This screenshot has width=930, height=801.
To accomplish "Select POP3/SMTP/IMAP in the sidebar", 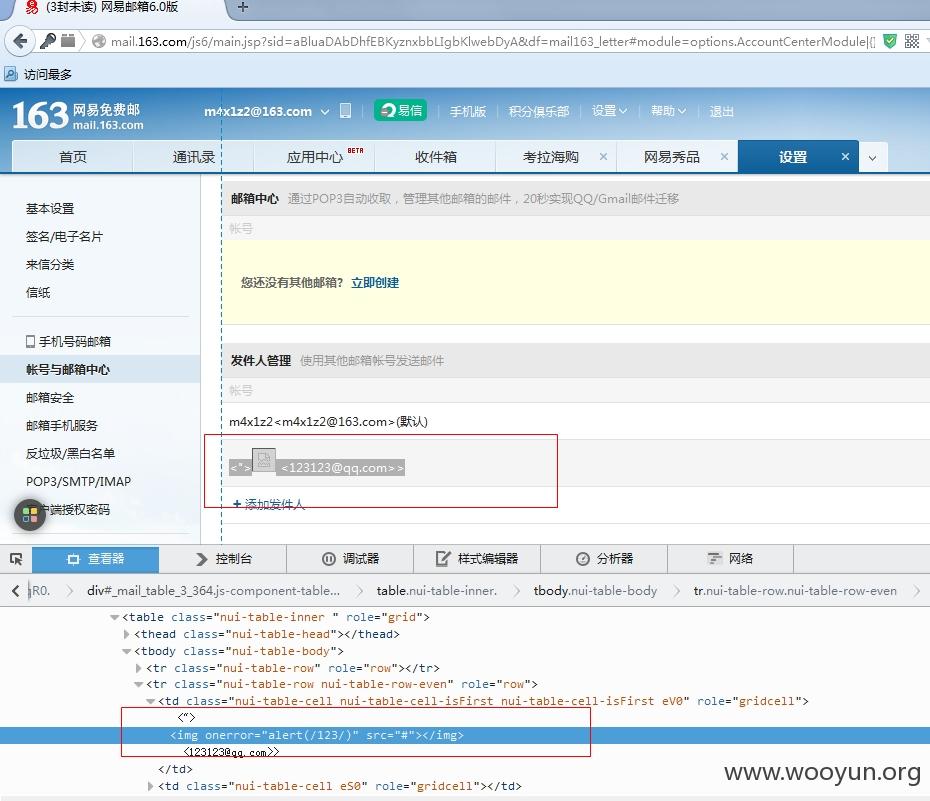I will click(x=78, y=481).
